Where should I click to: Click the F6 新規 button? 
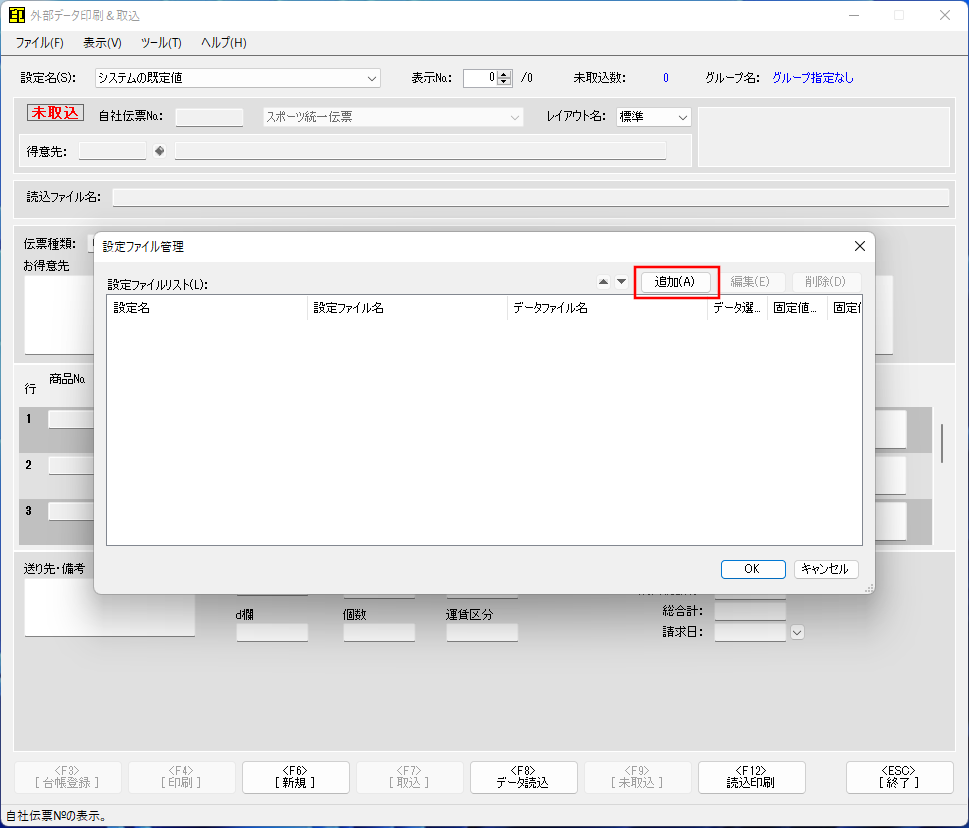click(295, 777)
